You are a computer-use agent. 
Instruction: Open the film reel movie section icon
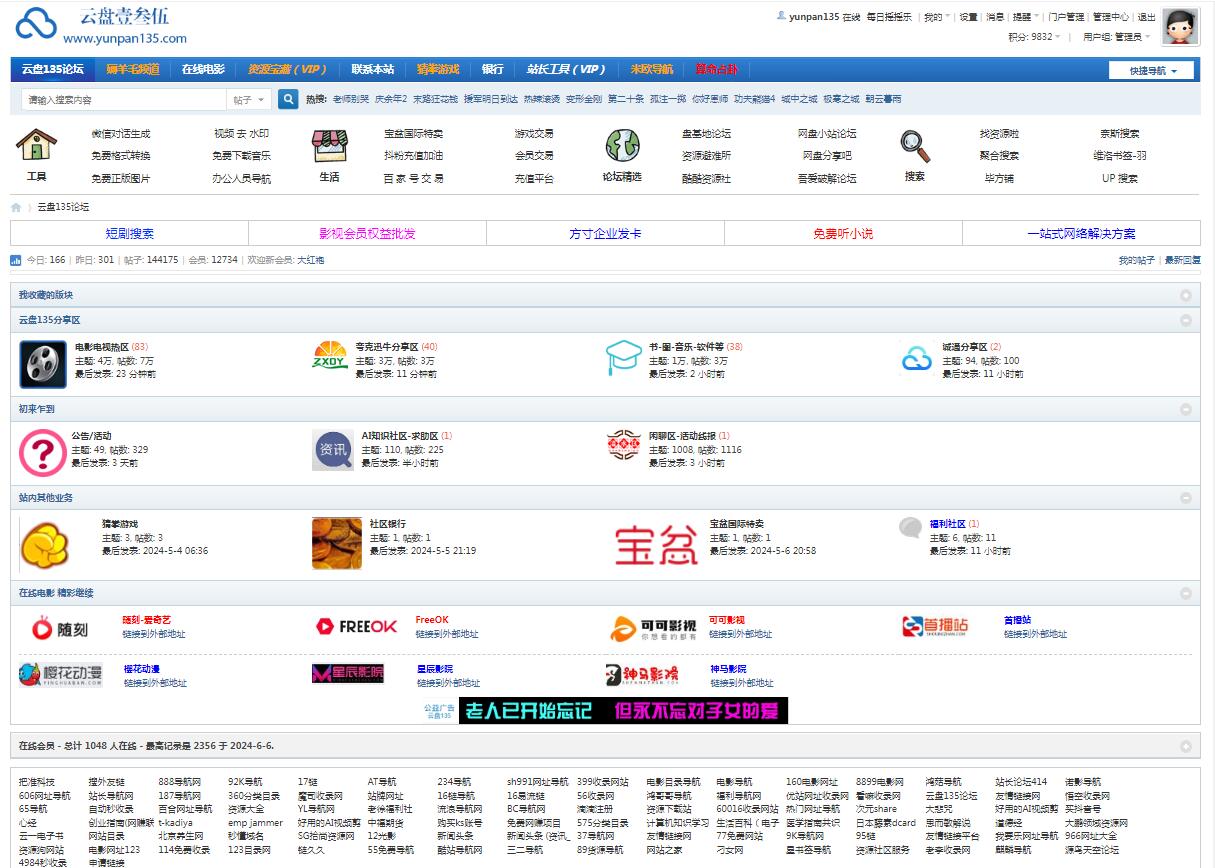point(43,364)
